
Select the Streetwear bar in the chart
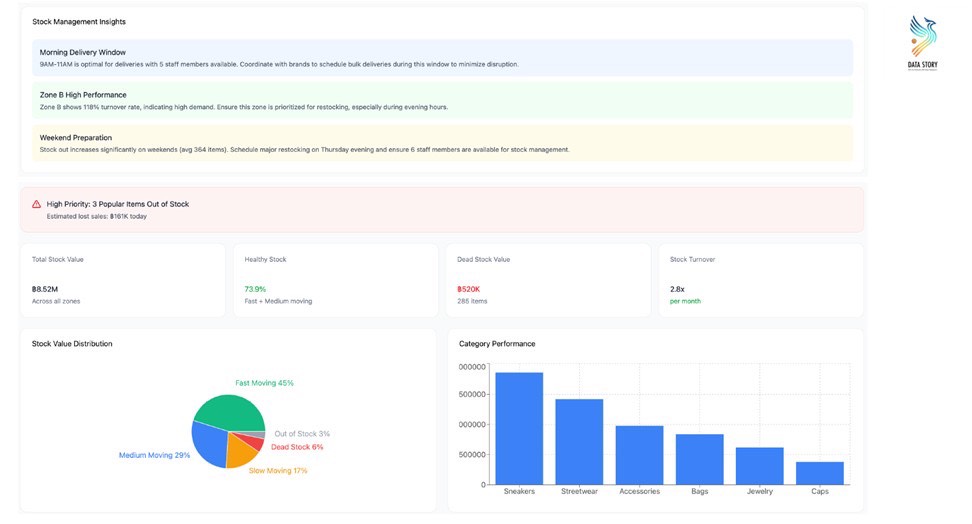click(579, 441)
